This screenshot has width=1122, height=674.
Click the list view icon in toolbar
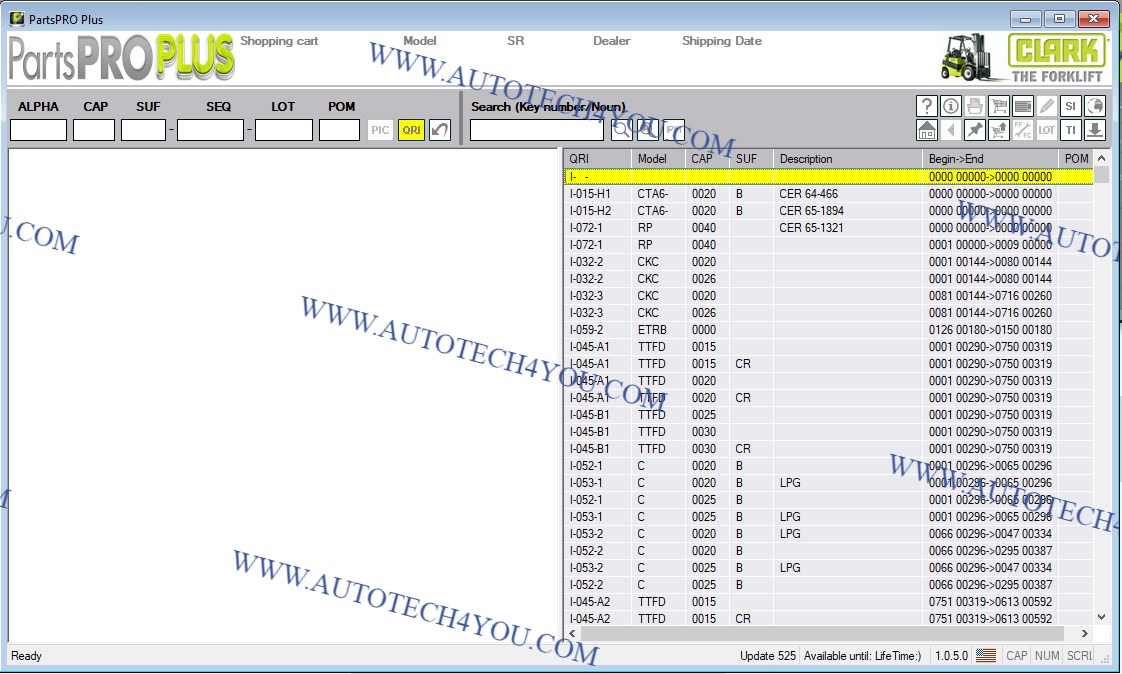pyautogui.click(x=1022, y=106)
